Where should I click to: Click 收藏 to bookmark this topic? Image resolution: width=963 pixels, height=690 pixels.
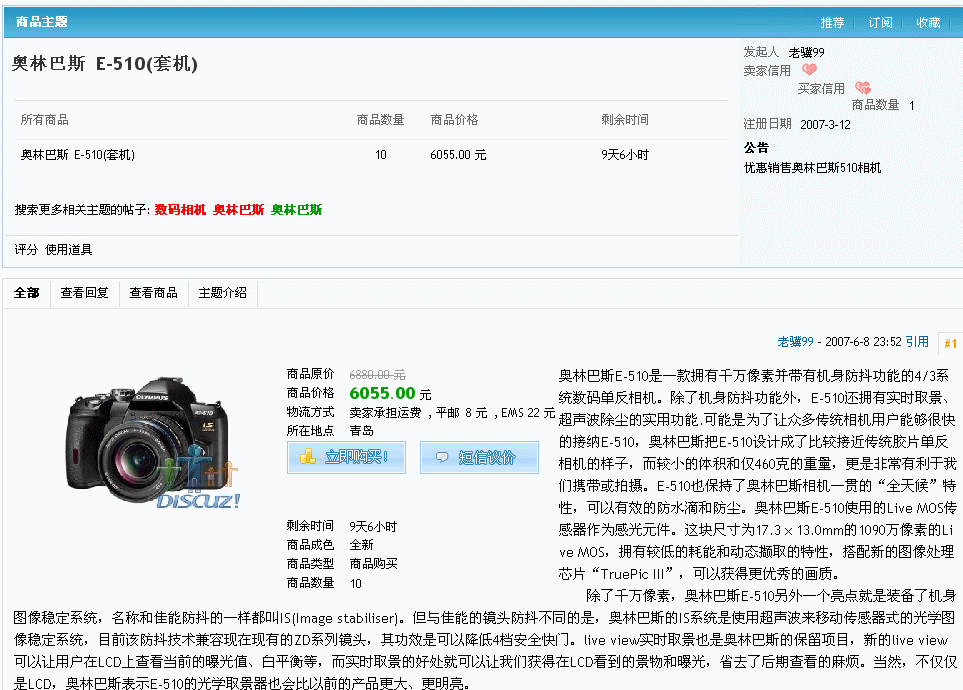click(x=928, y=23)
